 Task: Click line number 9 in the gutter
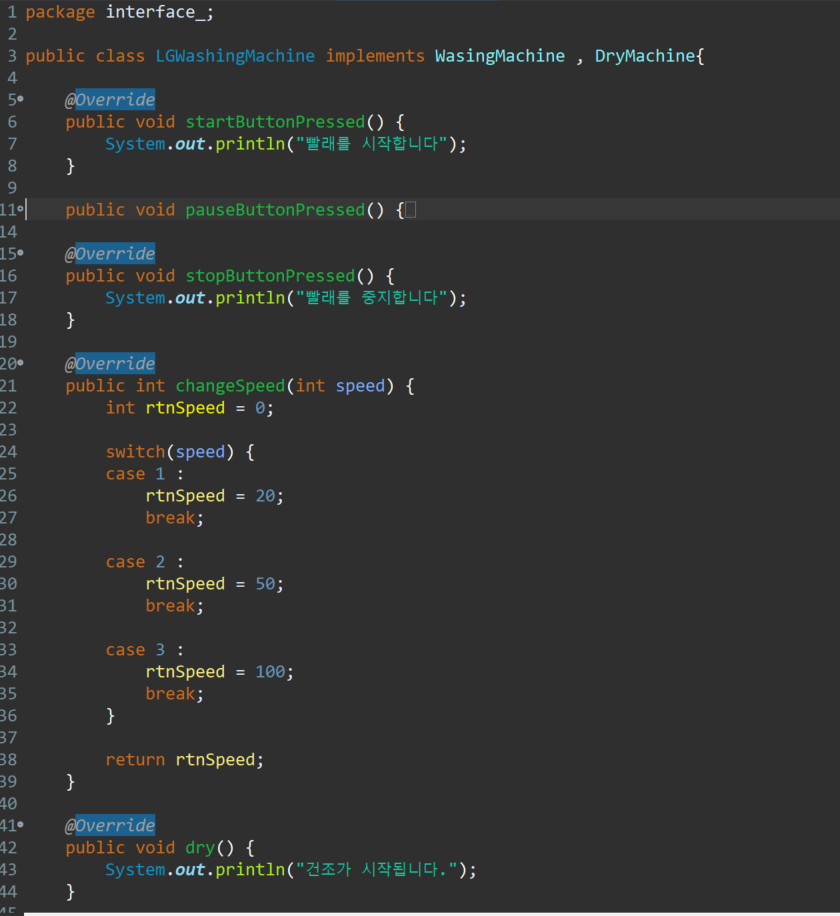pos(12,188)
